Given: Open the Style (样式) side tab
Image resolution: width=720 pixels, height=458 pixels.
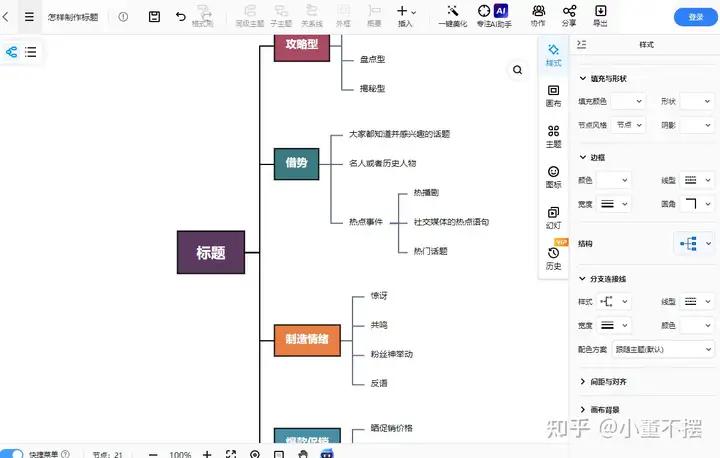Looking at the screenshot, I should [x=553, y=56].
